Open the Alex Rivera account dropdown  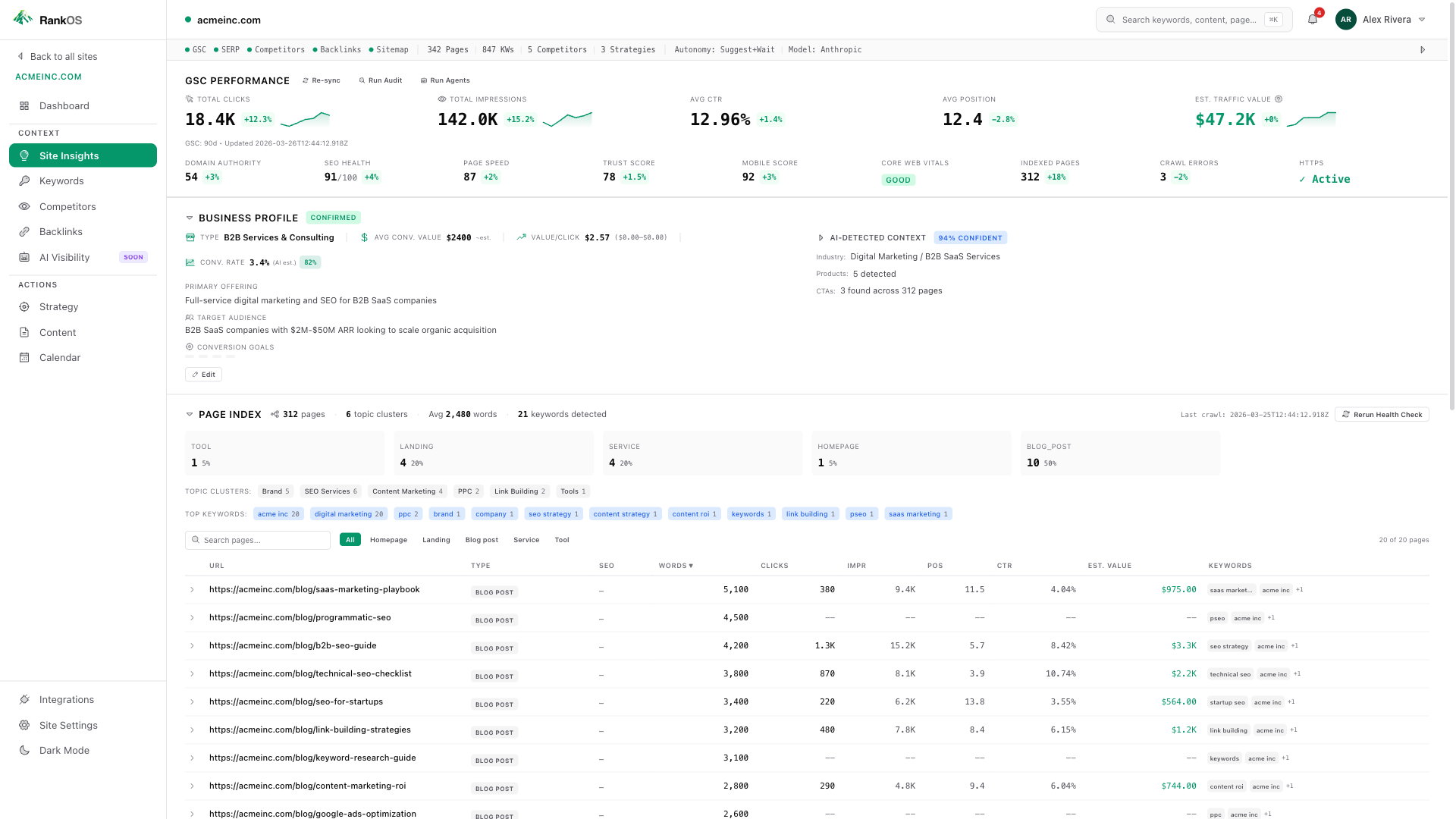pyautogui.click(x=1385, y=19)
